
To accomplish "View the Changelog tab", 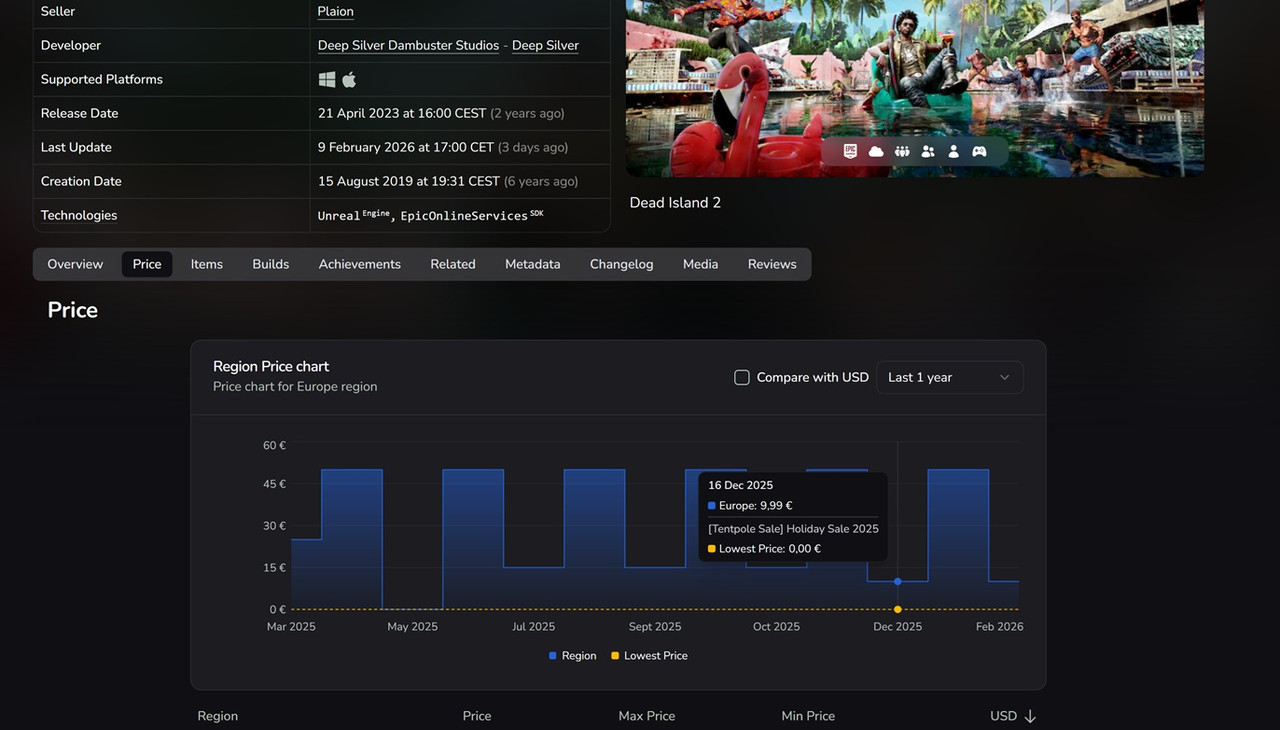I will tap(621, 264).
